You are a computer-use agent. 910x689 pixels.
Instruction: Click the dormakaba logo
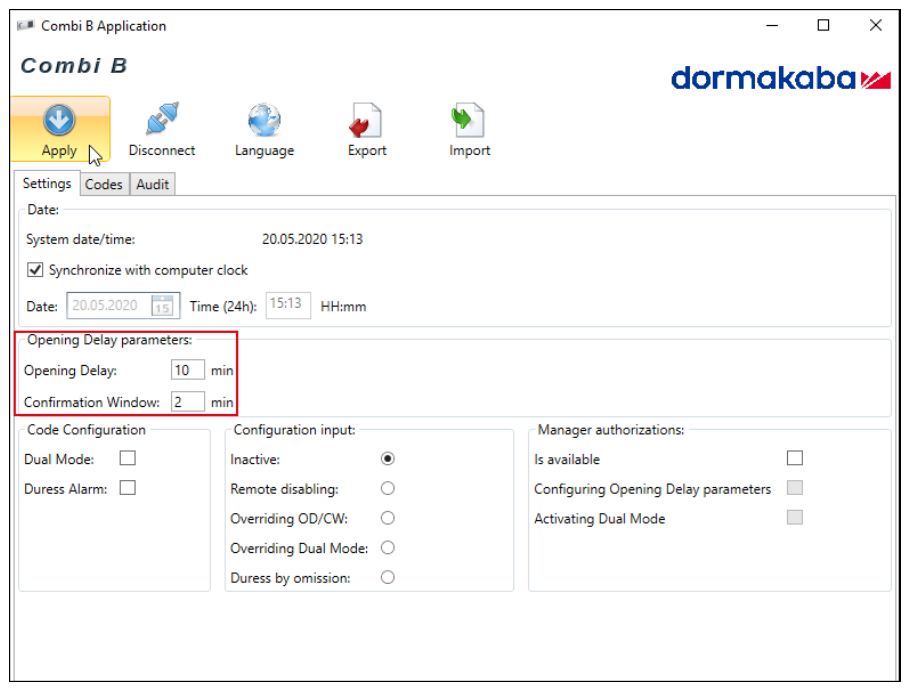780,79
